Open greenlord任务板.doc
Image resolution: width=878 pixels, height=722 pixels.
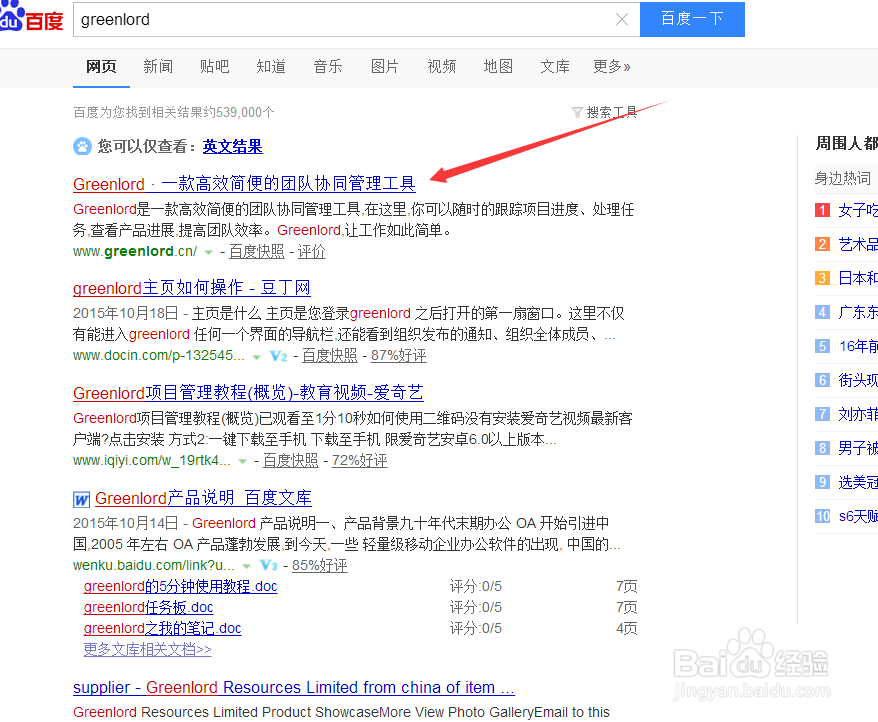148,607
